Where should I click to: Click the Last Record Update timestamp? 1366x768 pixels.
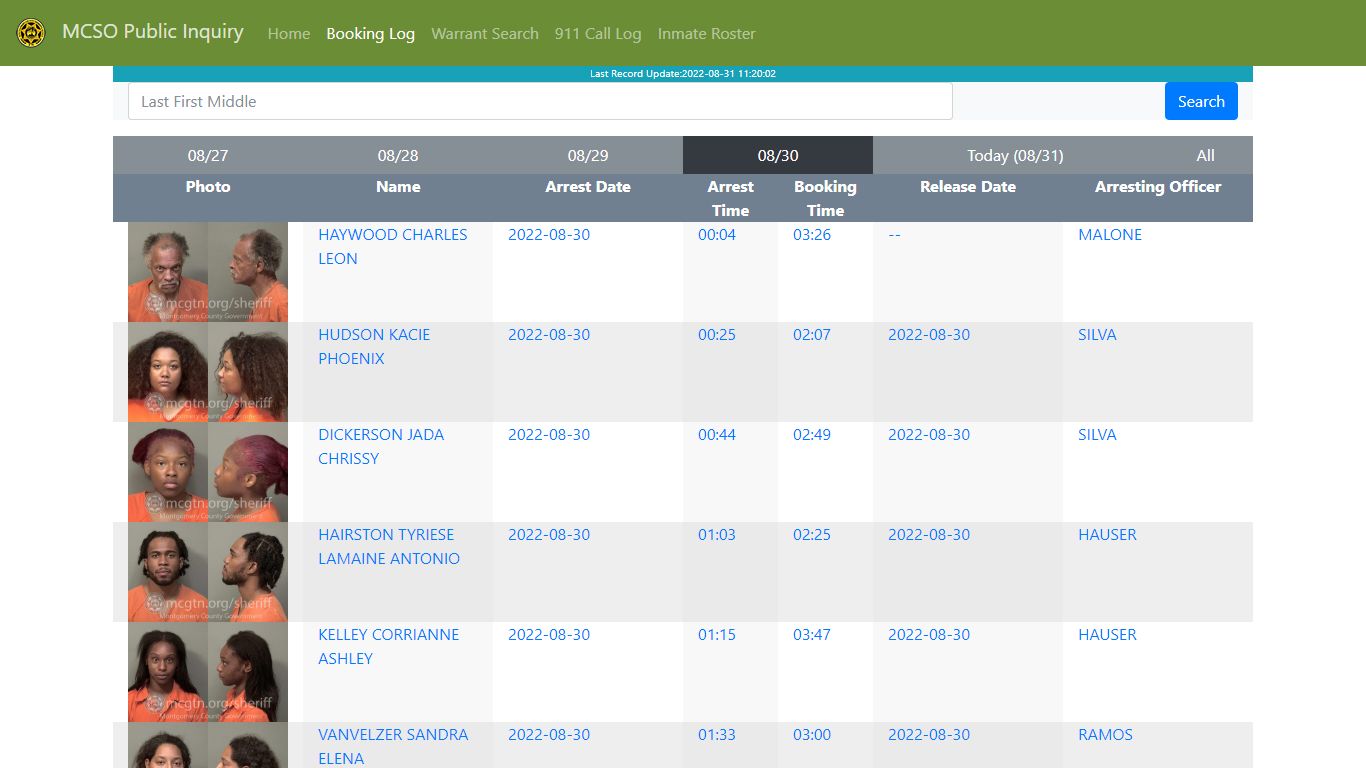683,74
